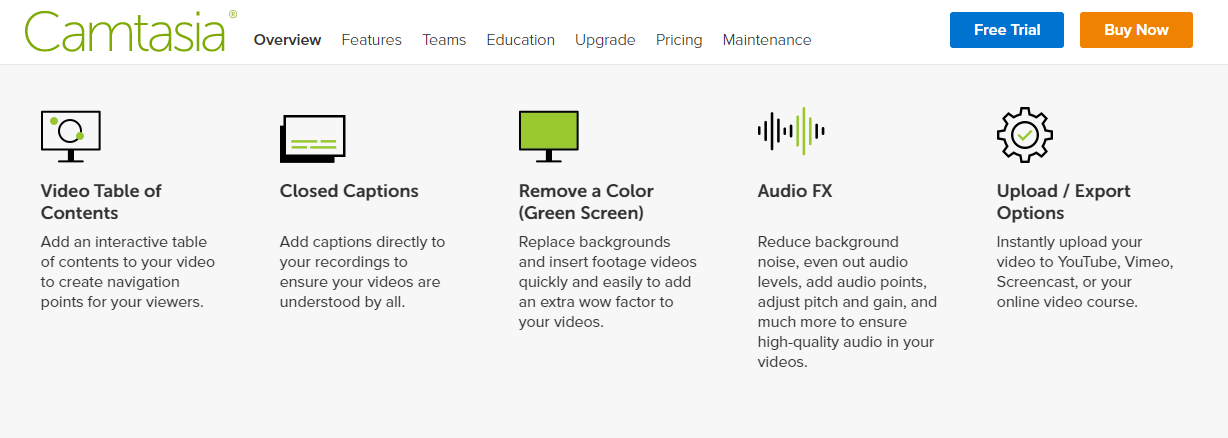Click the Audio FX waveform icon
This screenshot has height=438, width=1228.
pyautogui.click(x=790, y=131)
